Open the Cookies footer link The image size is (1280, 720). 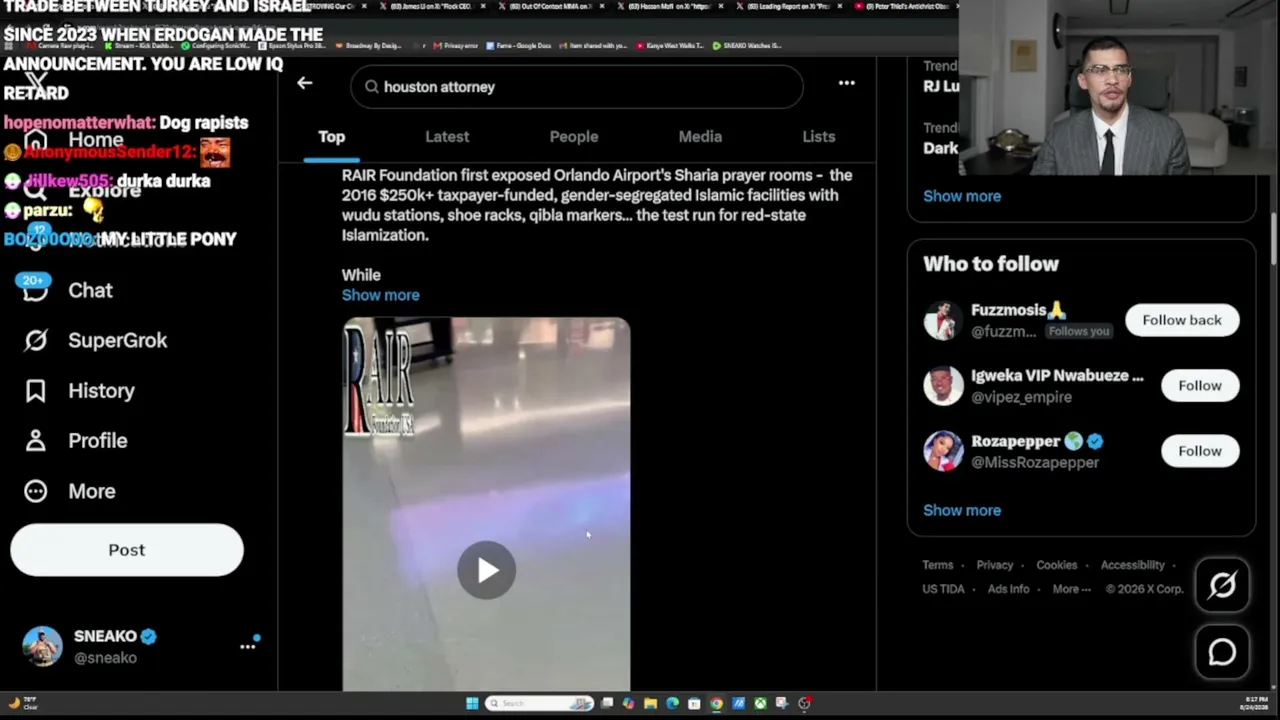[1057, 565]
